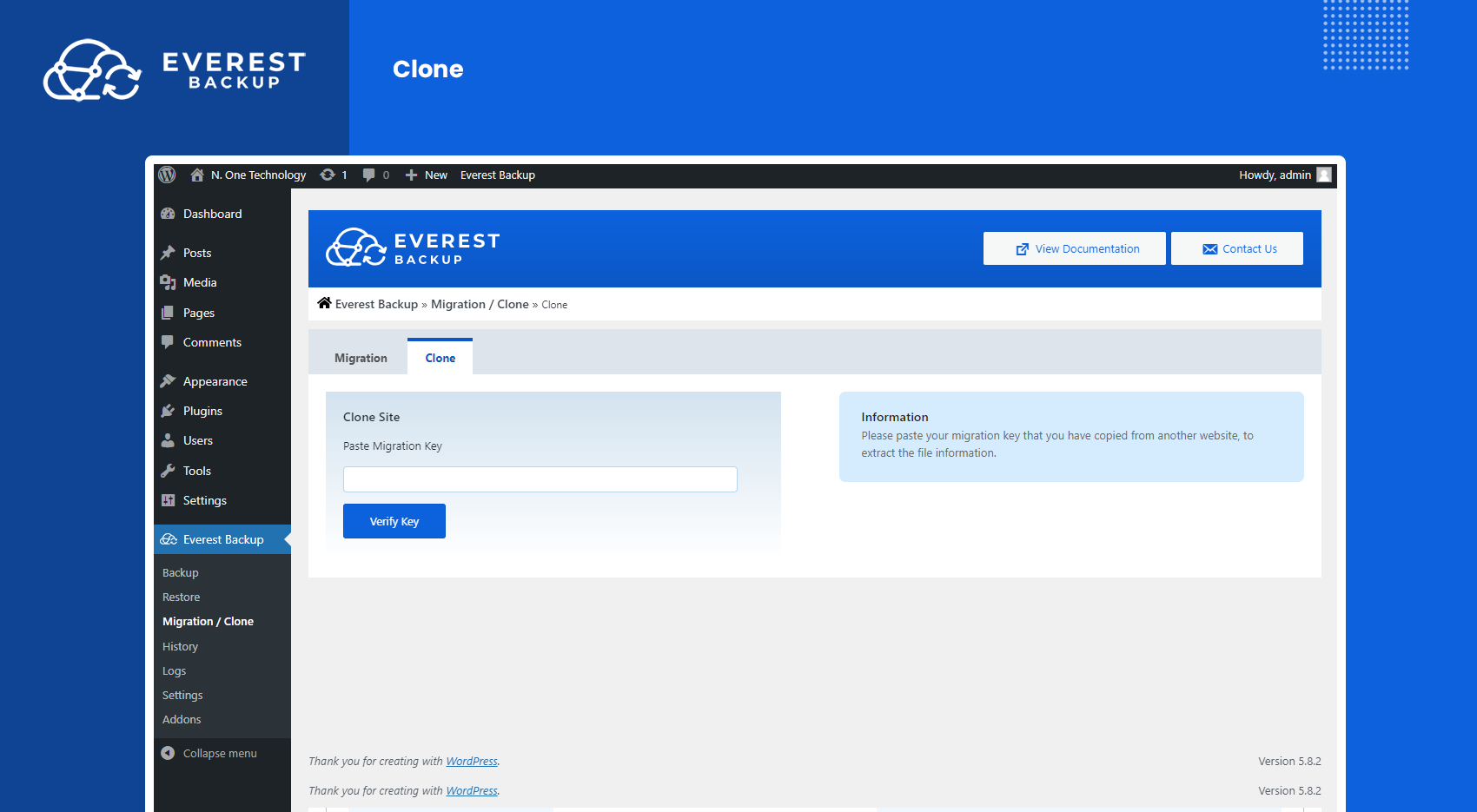
Task: Click the Settings sliders icon
Action: [x=168, y=500]
